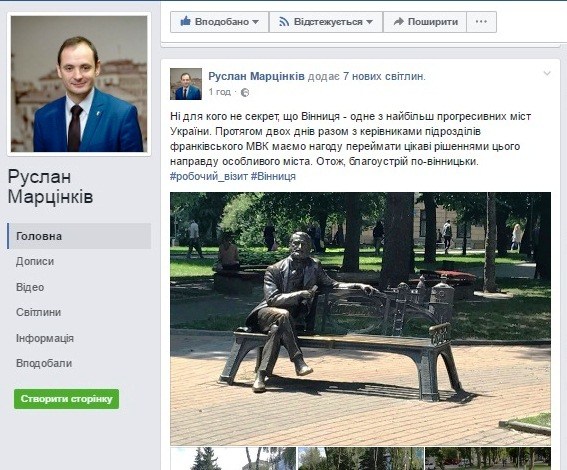Screen dimensions: 567x470
Task: Expand the Вподобано dropdown arrow
Action: pos(255,22)
